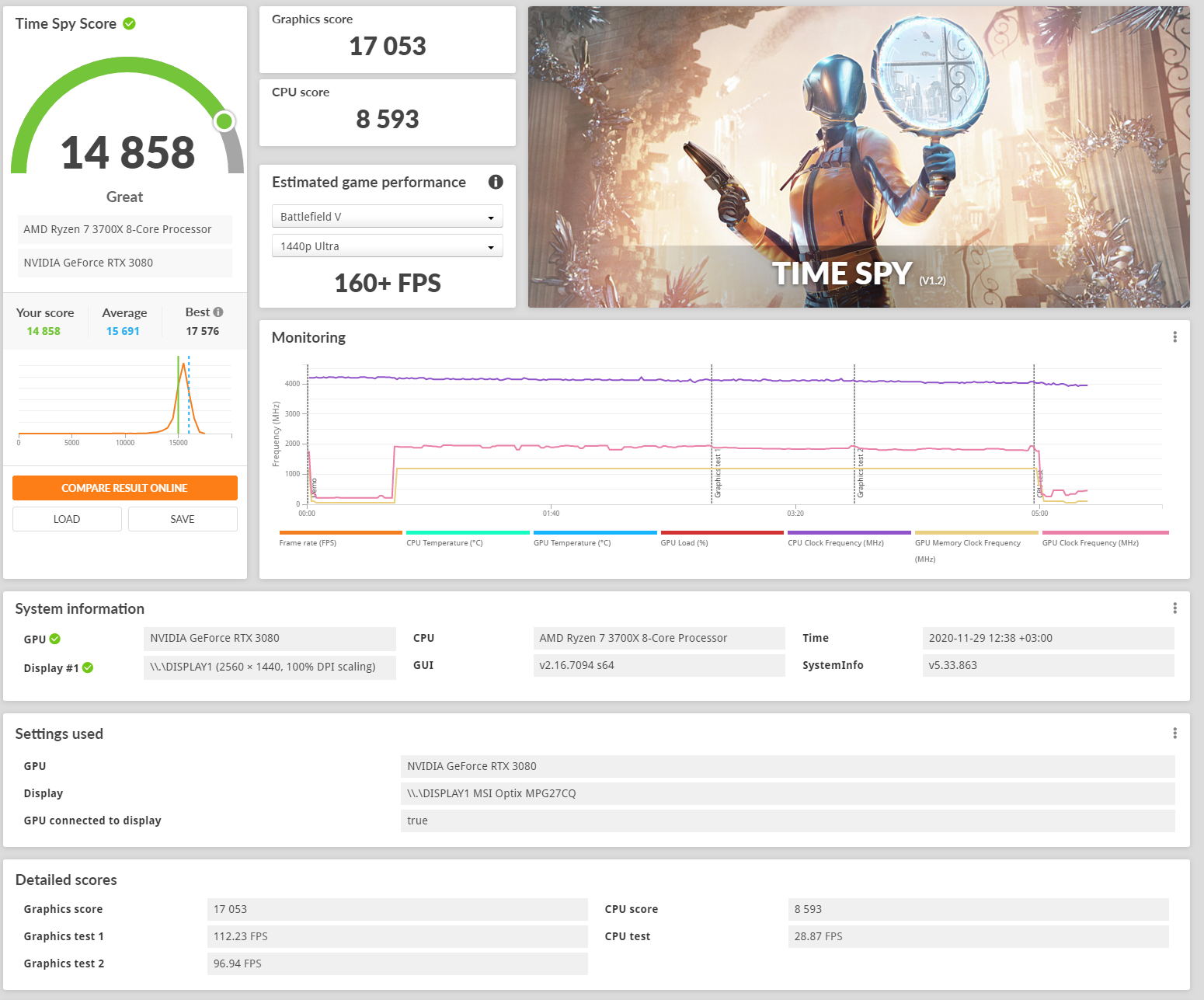The width and height of the screenshot is (1204, 1000).
Task: Open the Battlefield V game dropdown
Action: click(x=387, y=217)
